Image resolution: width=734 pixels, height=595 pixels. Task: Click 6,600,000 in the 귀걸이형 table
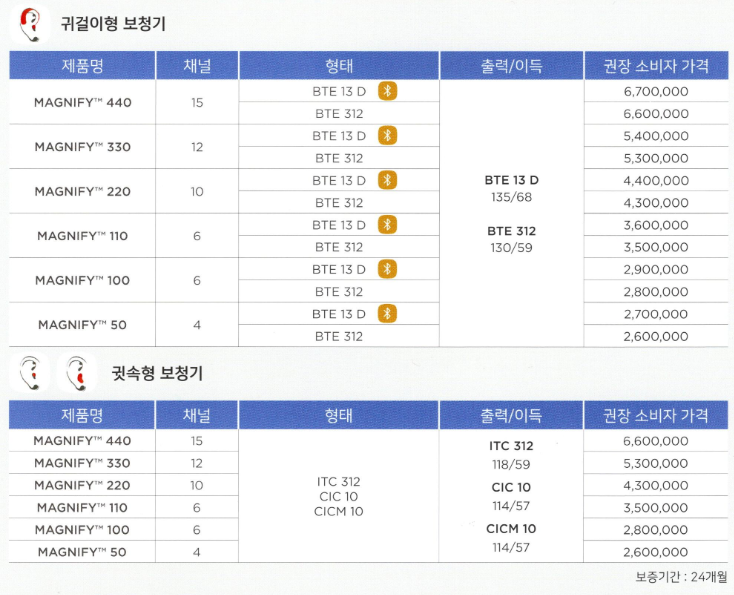656,114
